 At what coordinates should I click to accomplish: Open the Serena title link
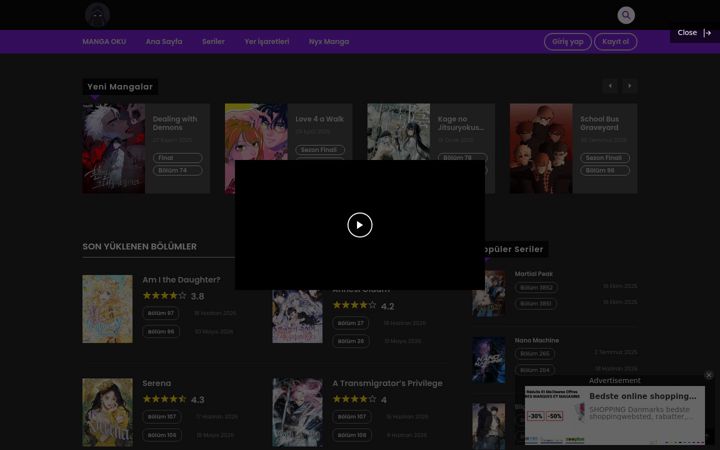(157, 383)
